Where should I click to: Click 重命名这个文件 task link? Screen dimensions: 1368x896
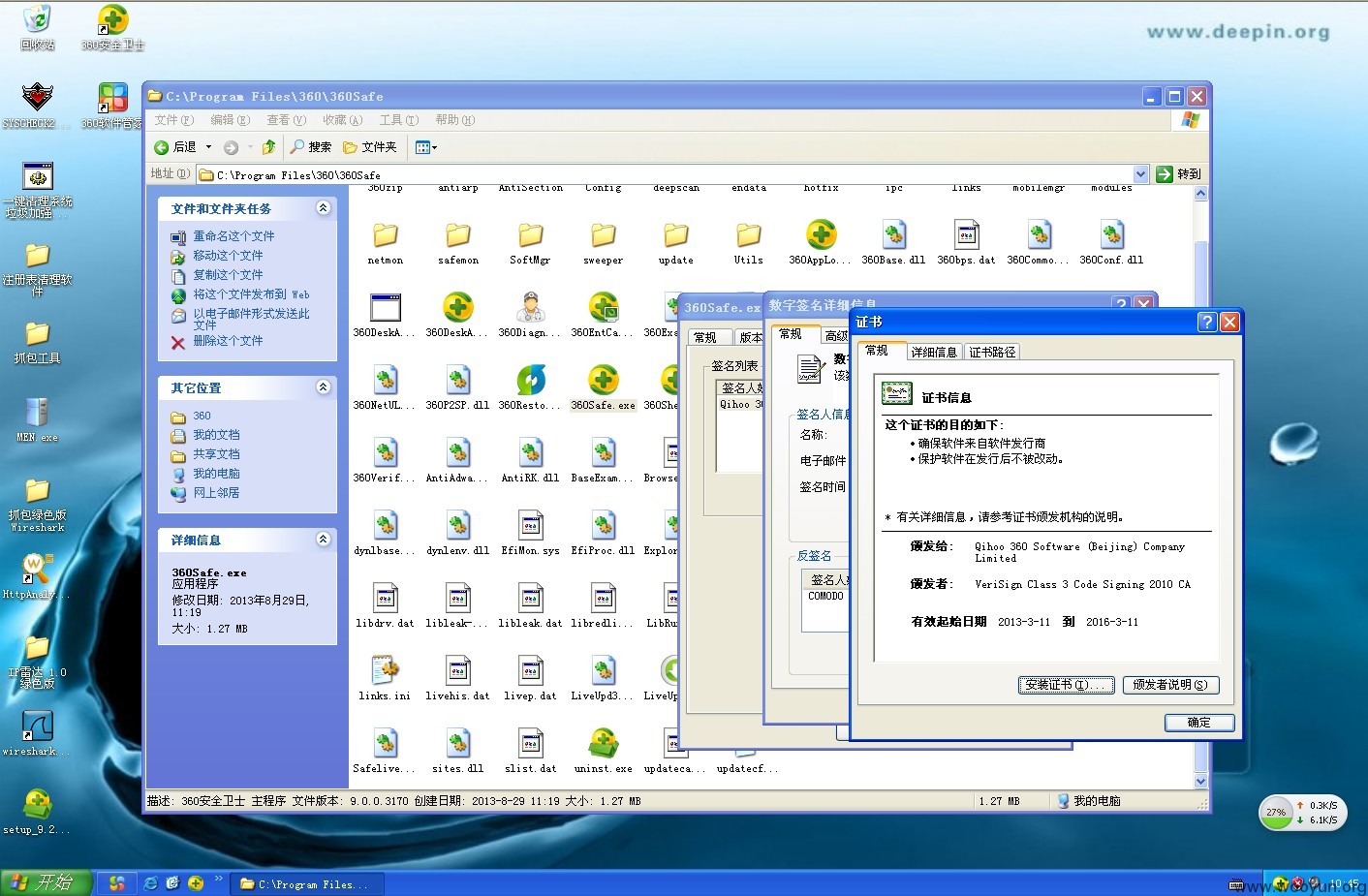(x=233, y=236)
